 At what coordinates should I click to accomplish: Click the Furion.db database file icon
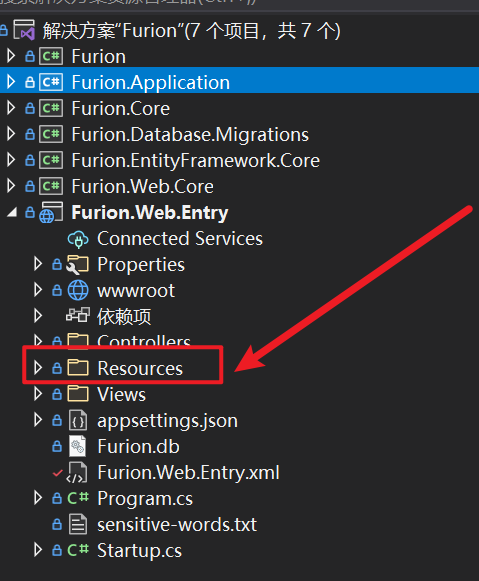tap(78, 446)
